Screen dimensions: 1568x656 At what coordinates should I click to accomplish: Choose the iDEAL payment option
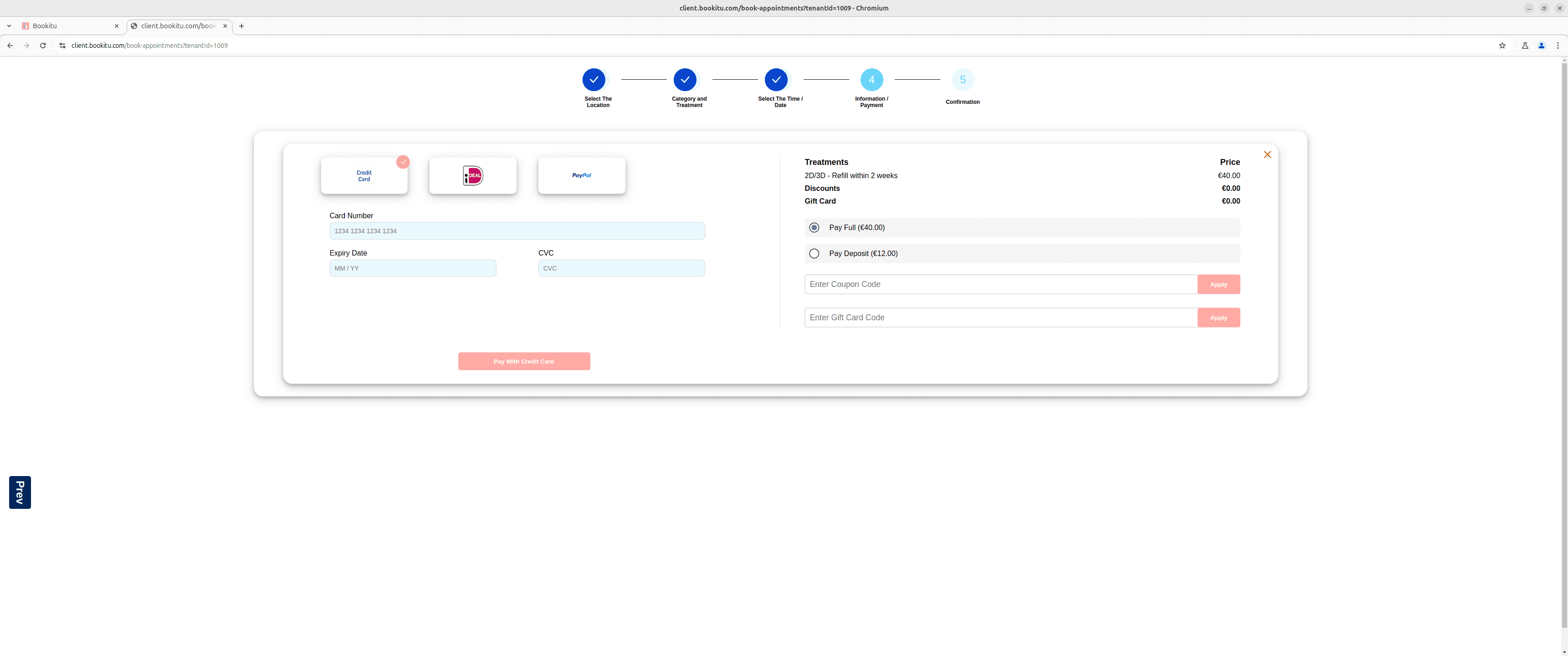tap(473, 176)
